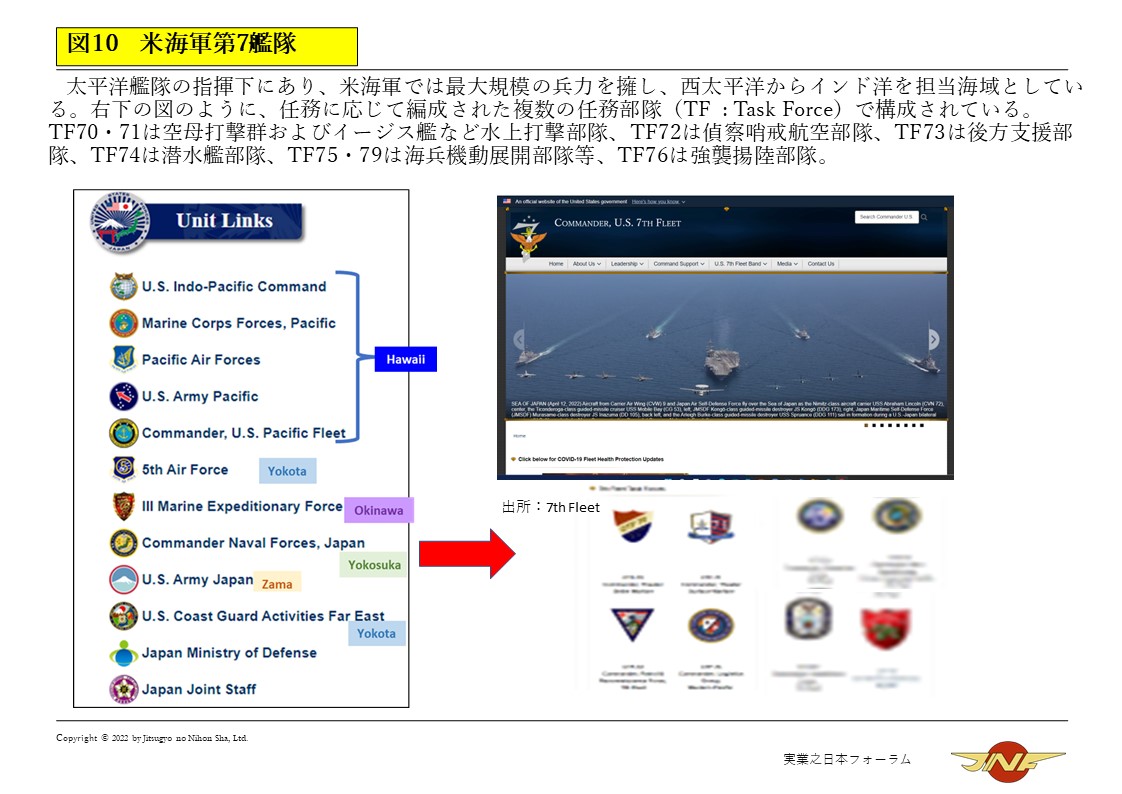The width and height of the screenshot is (1122, 794).
Task: Expand "Here's how you know" disclosure
Action: tap(658, 202)
